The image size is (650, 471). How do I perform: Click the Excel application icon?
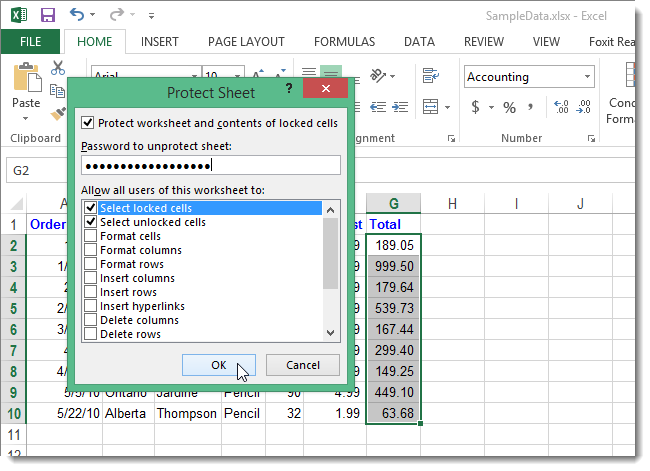point(19,15)
